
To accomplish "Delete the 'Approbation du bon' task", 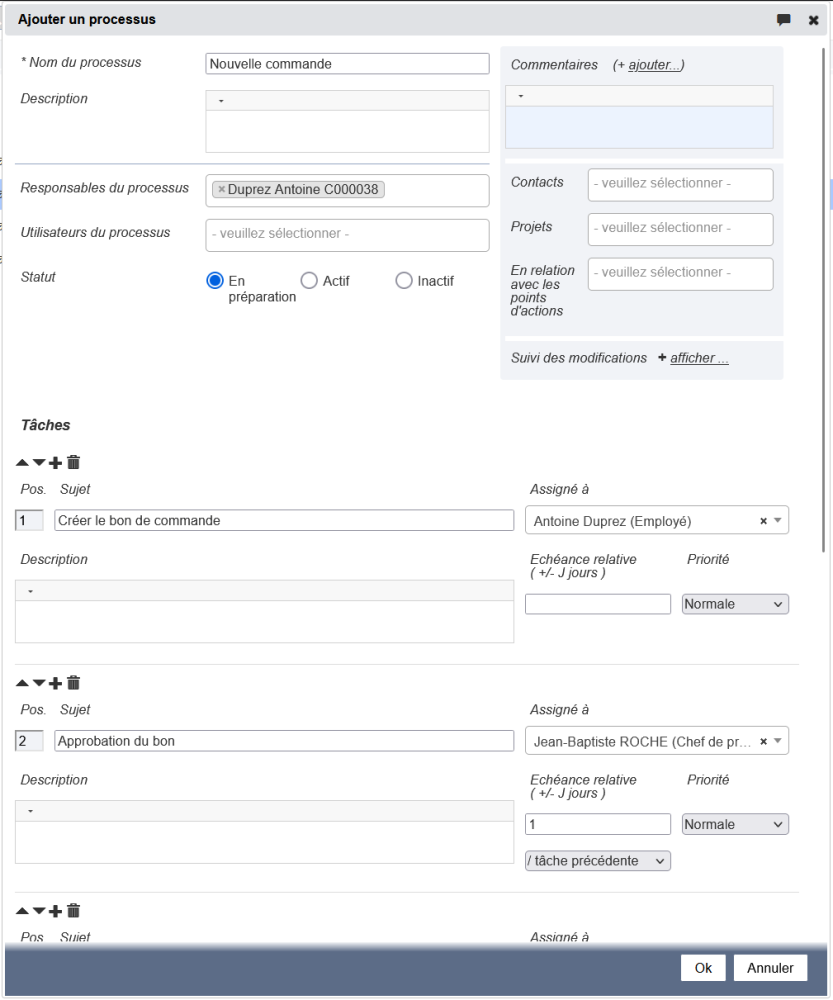I will (73, 683).
